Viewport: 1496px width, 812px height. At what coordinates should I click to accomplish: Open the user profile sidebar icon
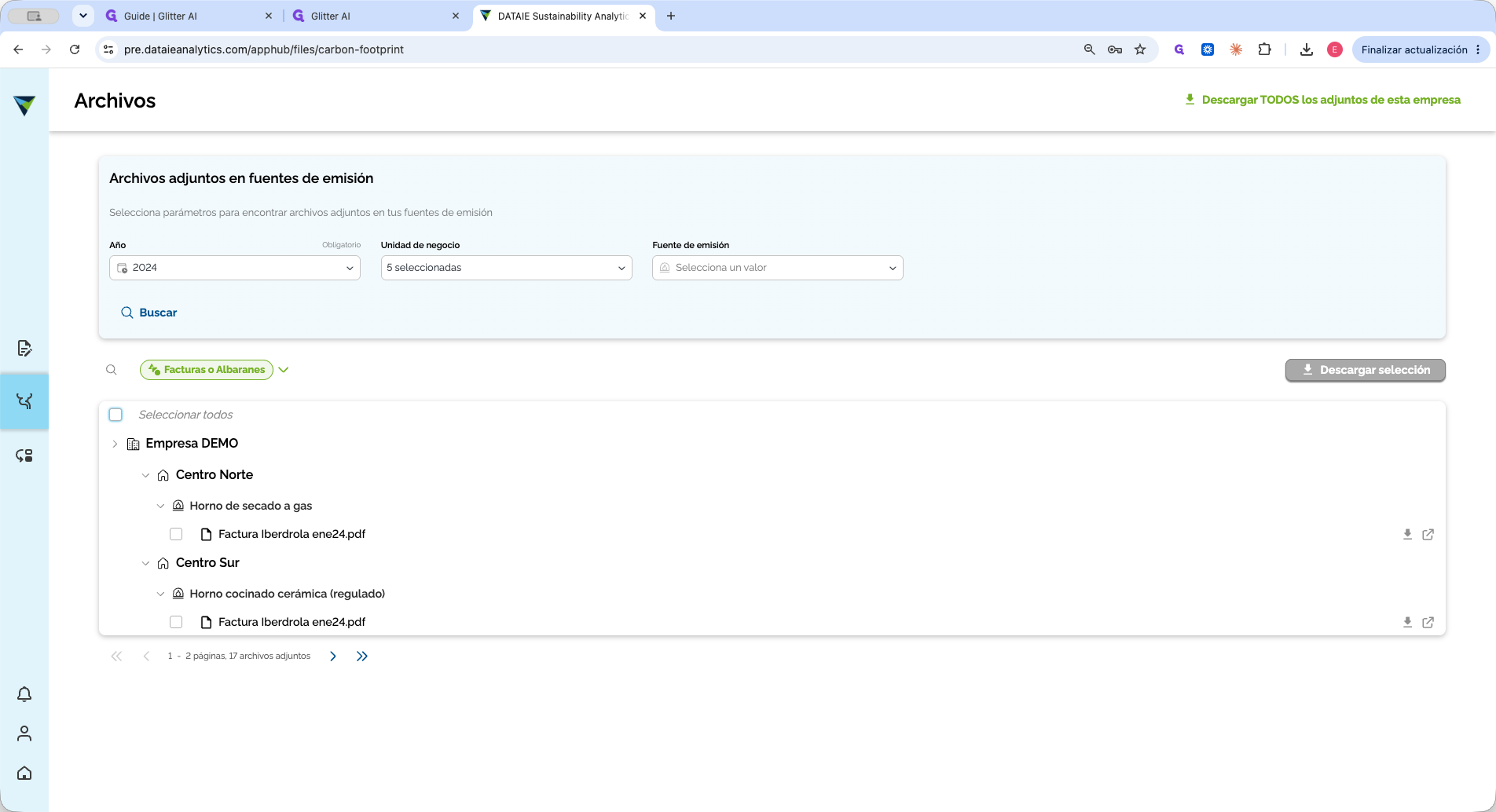(x=24, y=733)
